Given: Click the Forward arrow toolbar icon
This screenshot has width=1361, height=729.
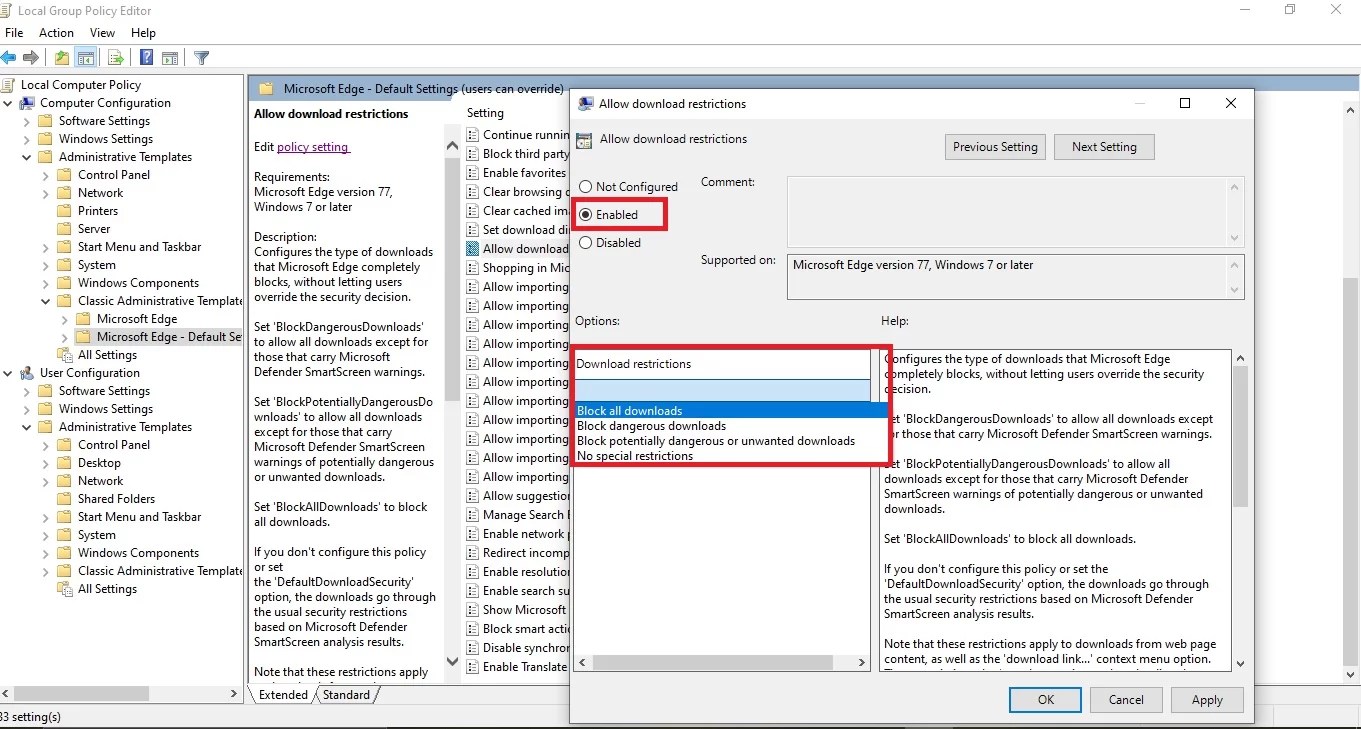Looking at the screenshot, I should [x=31, y=58].
